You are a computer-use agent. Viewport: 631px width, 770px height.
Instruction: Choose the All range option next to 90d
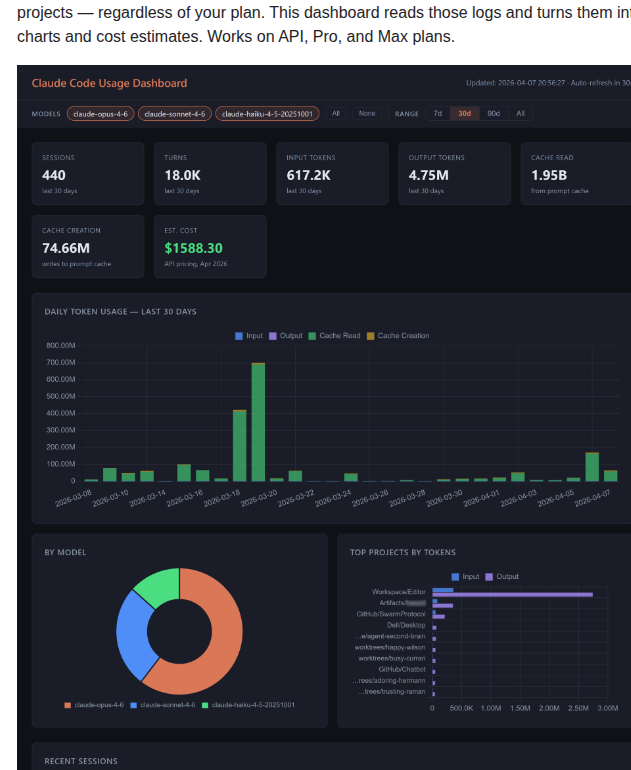[521, 113]
